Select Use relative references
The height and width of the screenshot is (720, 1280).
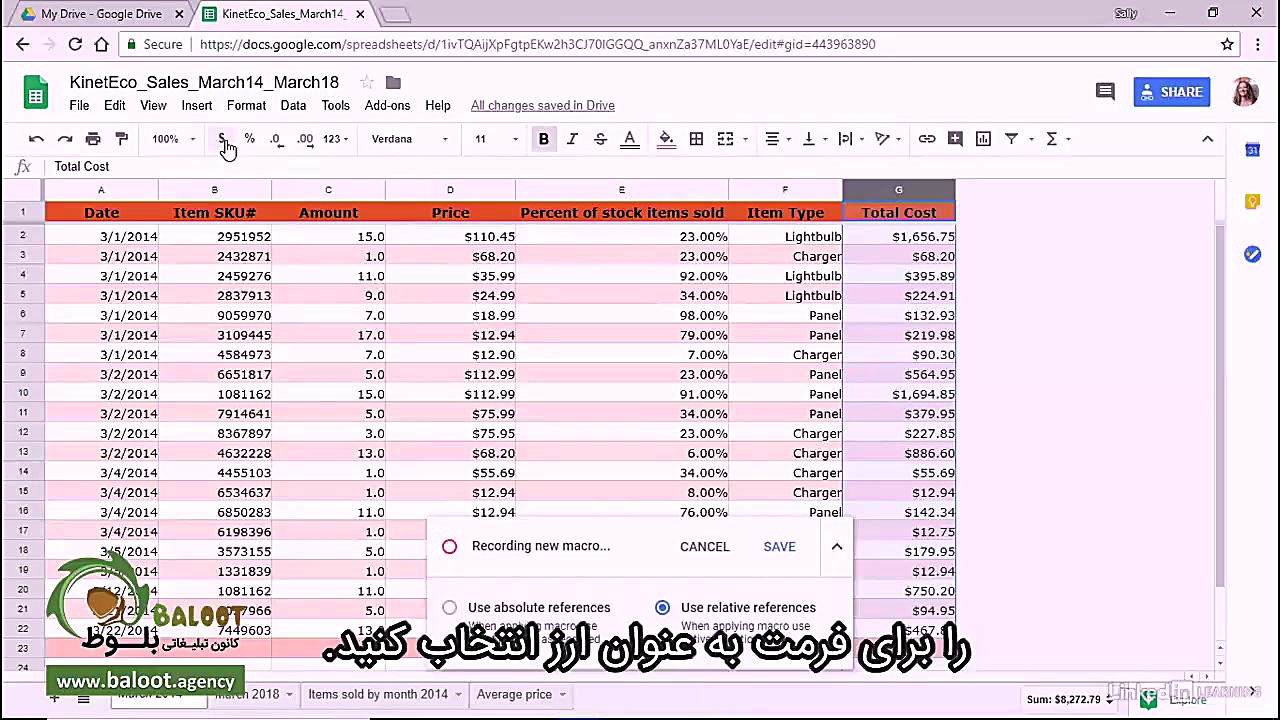pos(662,607)
